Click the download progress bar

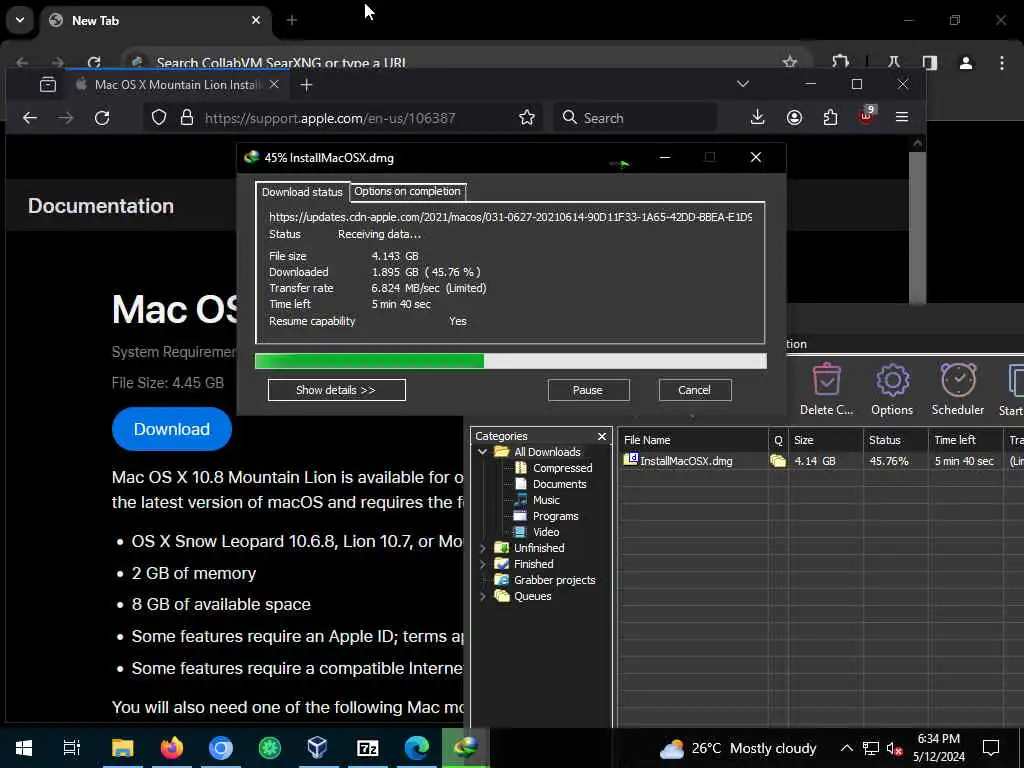pyautogui.click(x=511, y=361)
